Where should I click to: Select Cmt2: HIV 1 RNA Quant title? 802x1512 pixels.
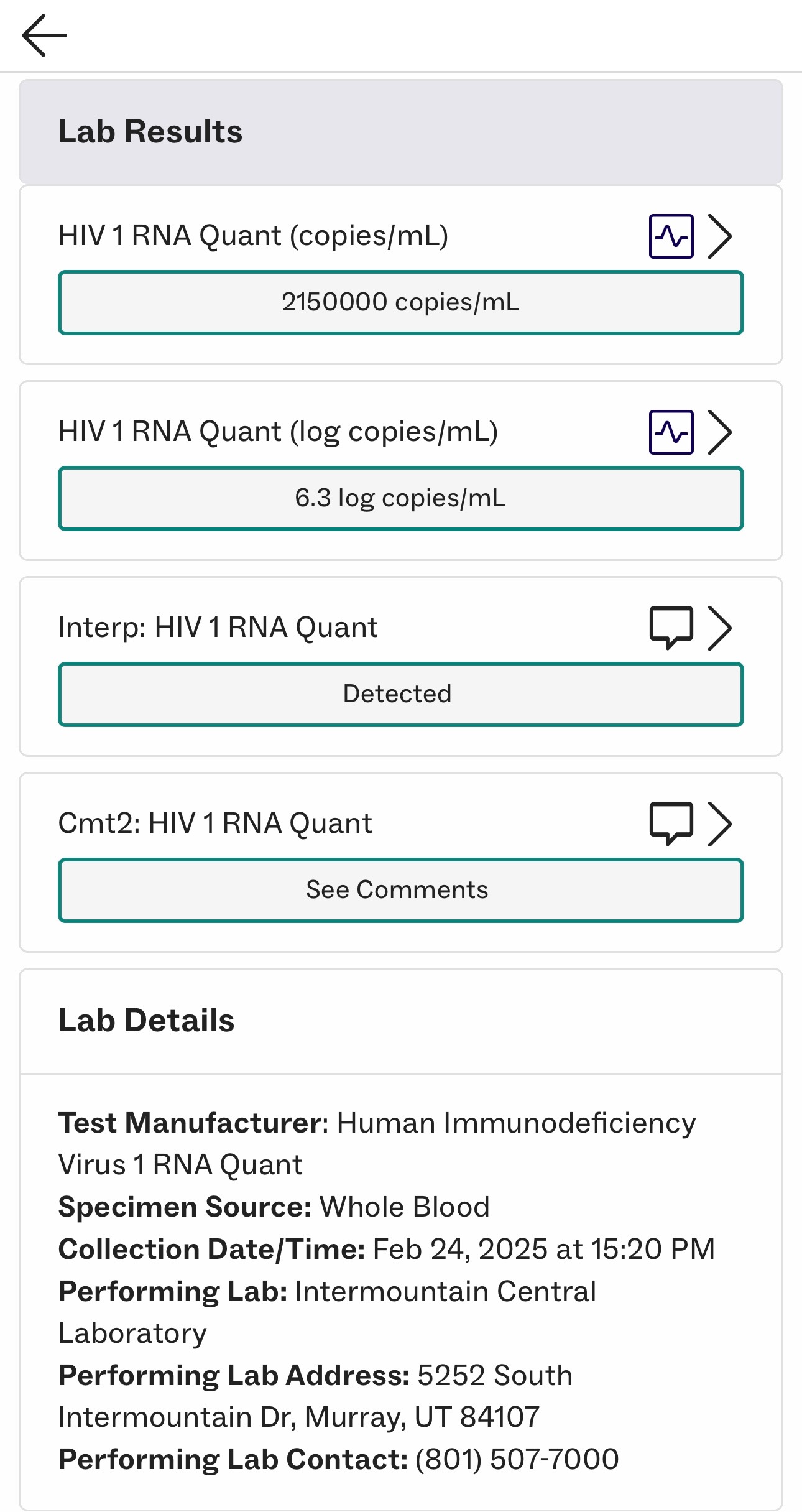click(214, 823)
